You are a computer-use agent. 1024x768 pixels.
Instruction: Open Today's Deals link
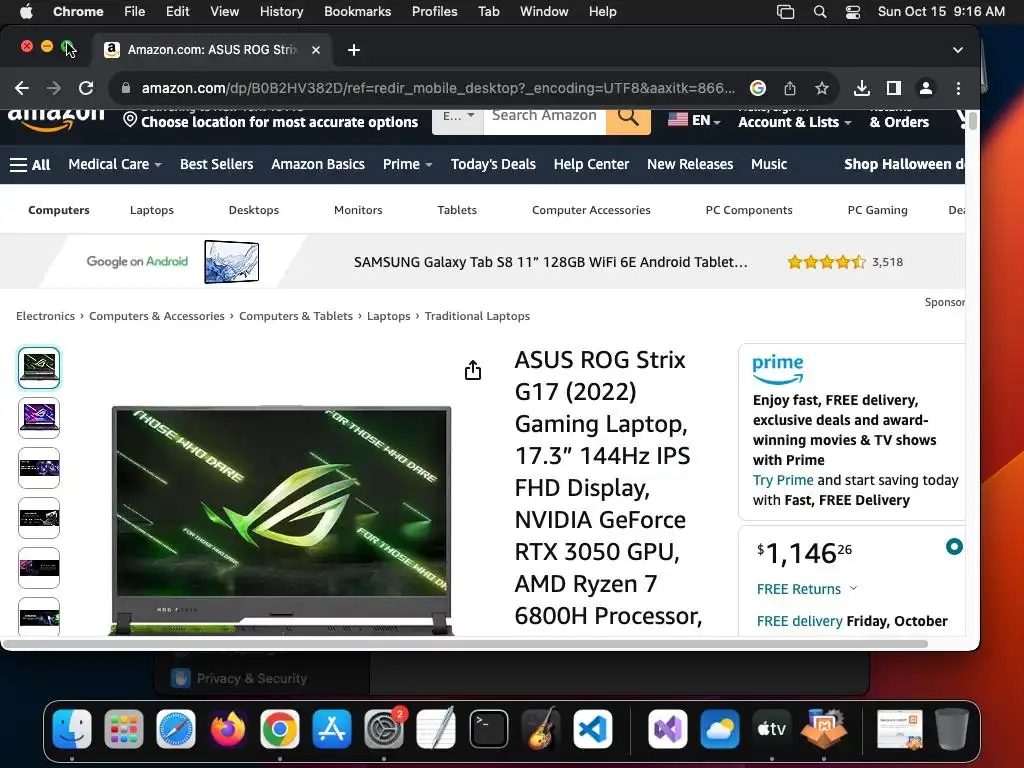[493, 165]
